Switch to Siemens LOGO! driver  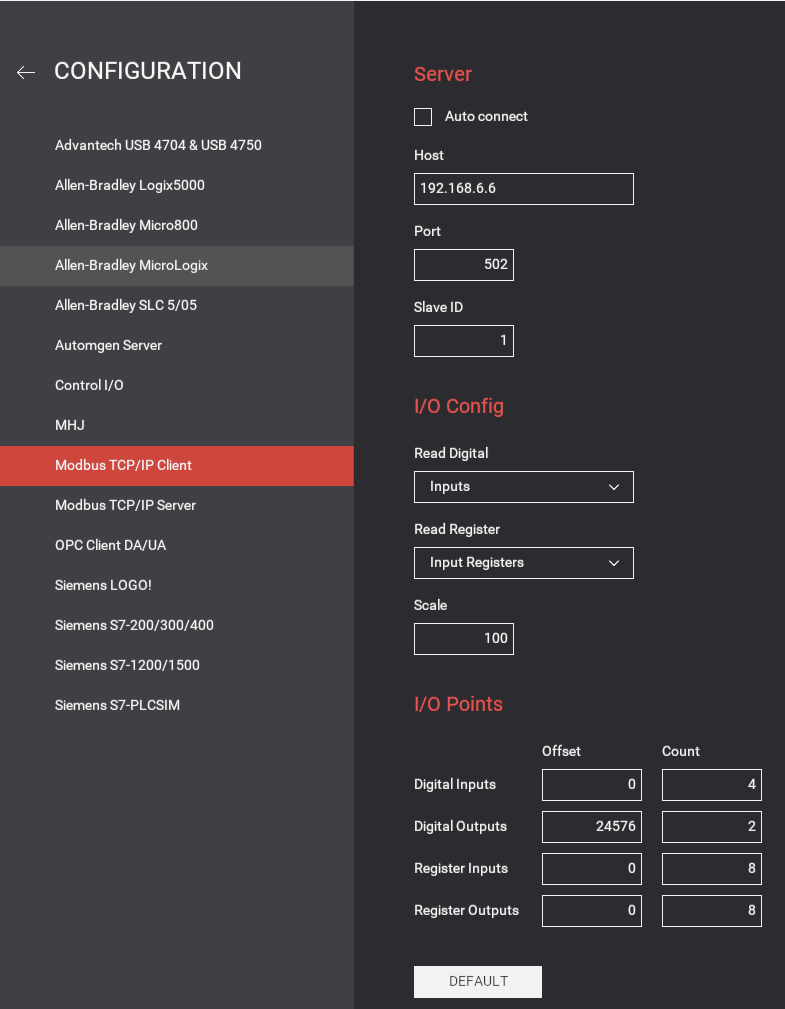pos(103,586)
